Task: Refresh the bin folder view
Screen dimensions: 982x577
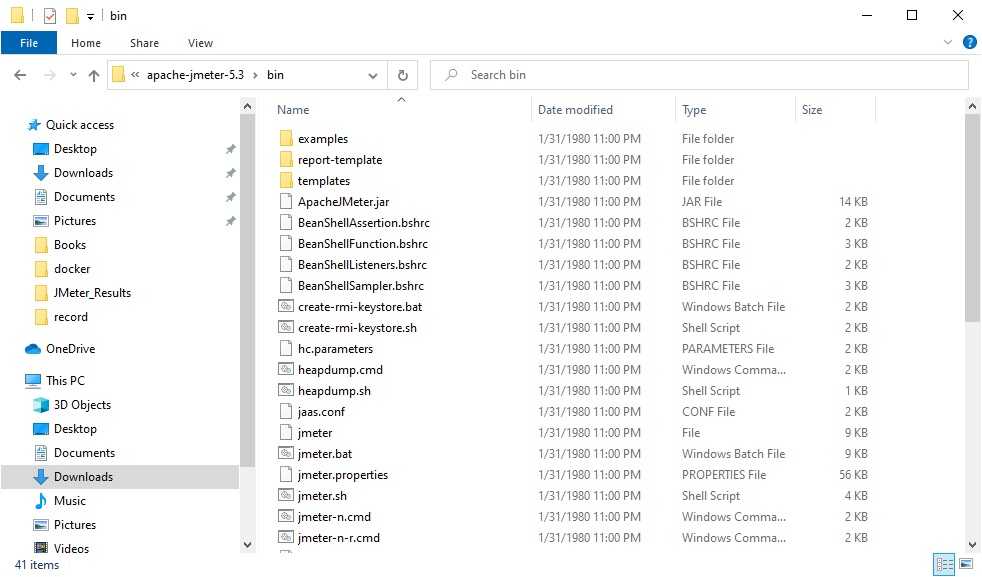Action: tap(402, 75)
